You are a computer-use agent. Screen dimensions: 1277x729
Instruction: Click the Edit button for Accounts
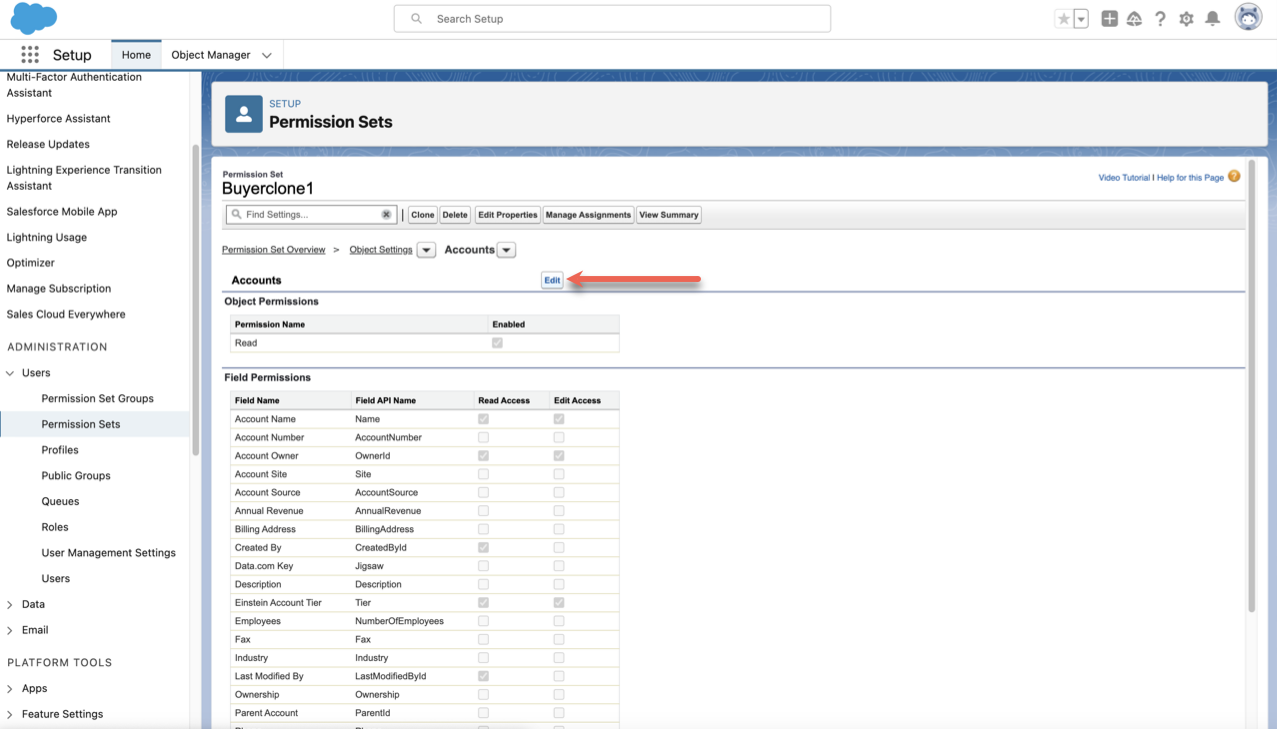pos(552,280)
